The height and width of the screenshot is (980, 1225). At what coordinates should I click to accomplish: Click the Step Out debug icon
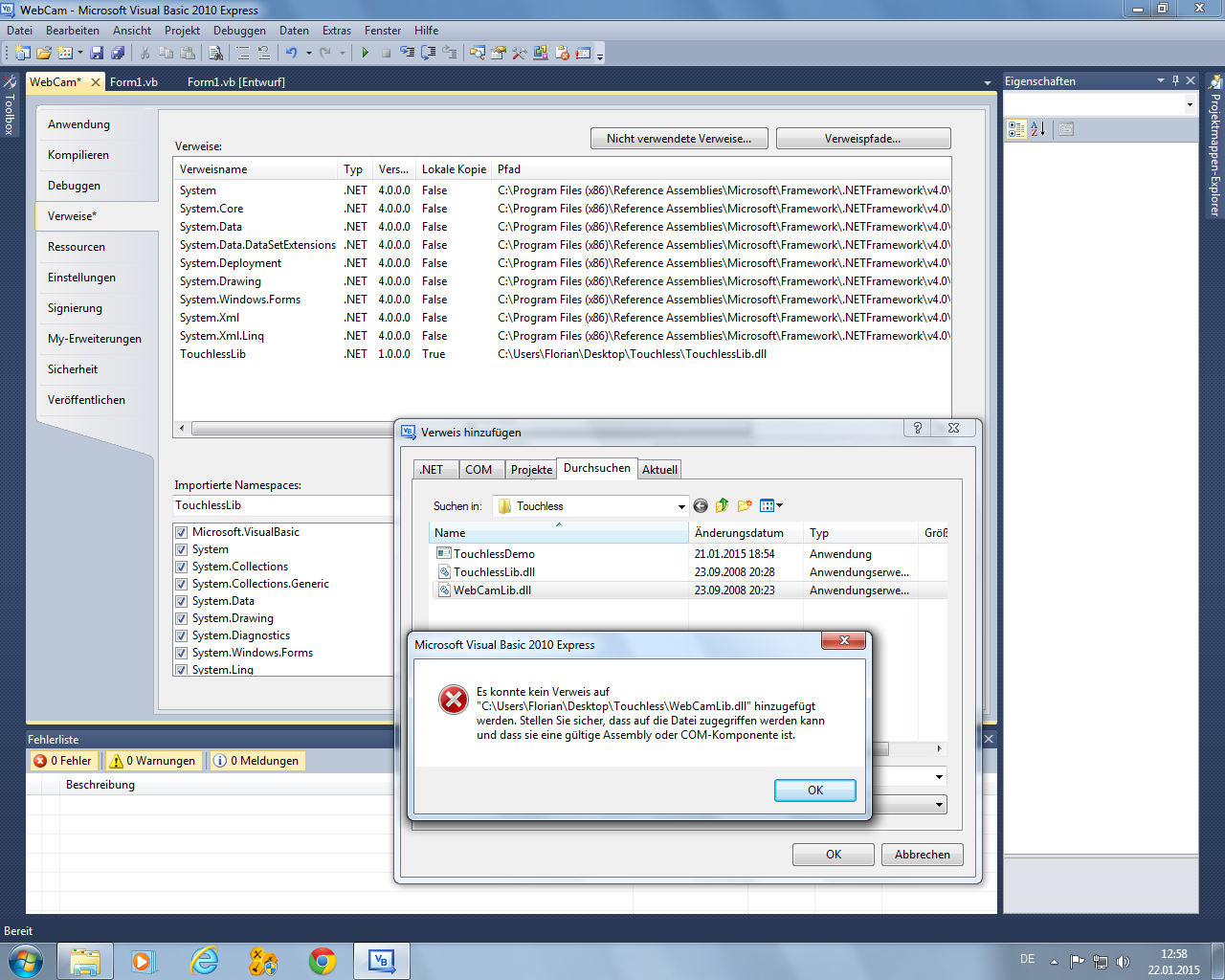[449, 53]
